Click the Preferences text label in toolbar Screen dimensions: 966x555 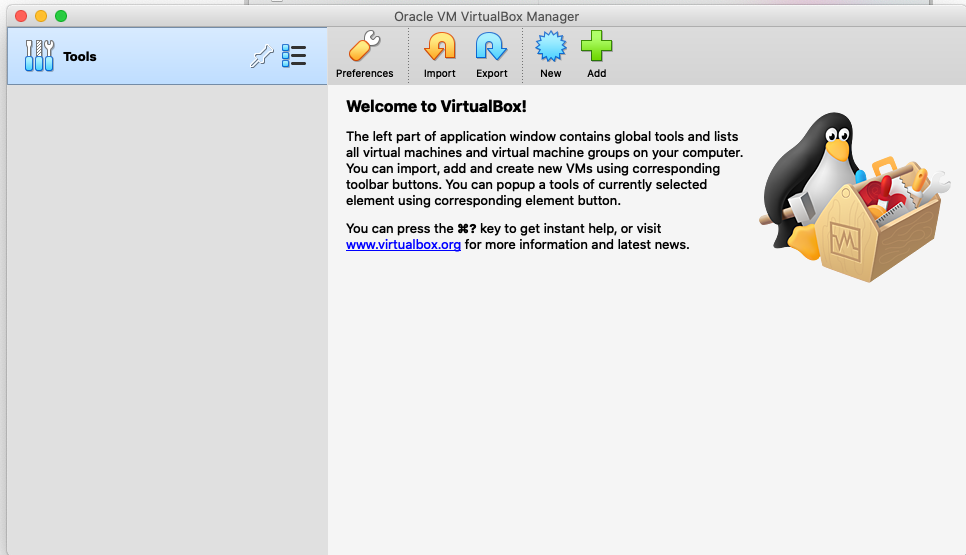pos(364,73)
